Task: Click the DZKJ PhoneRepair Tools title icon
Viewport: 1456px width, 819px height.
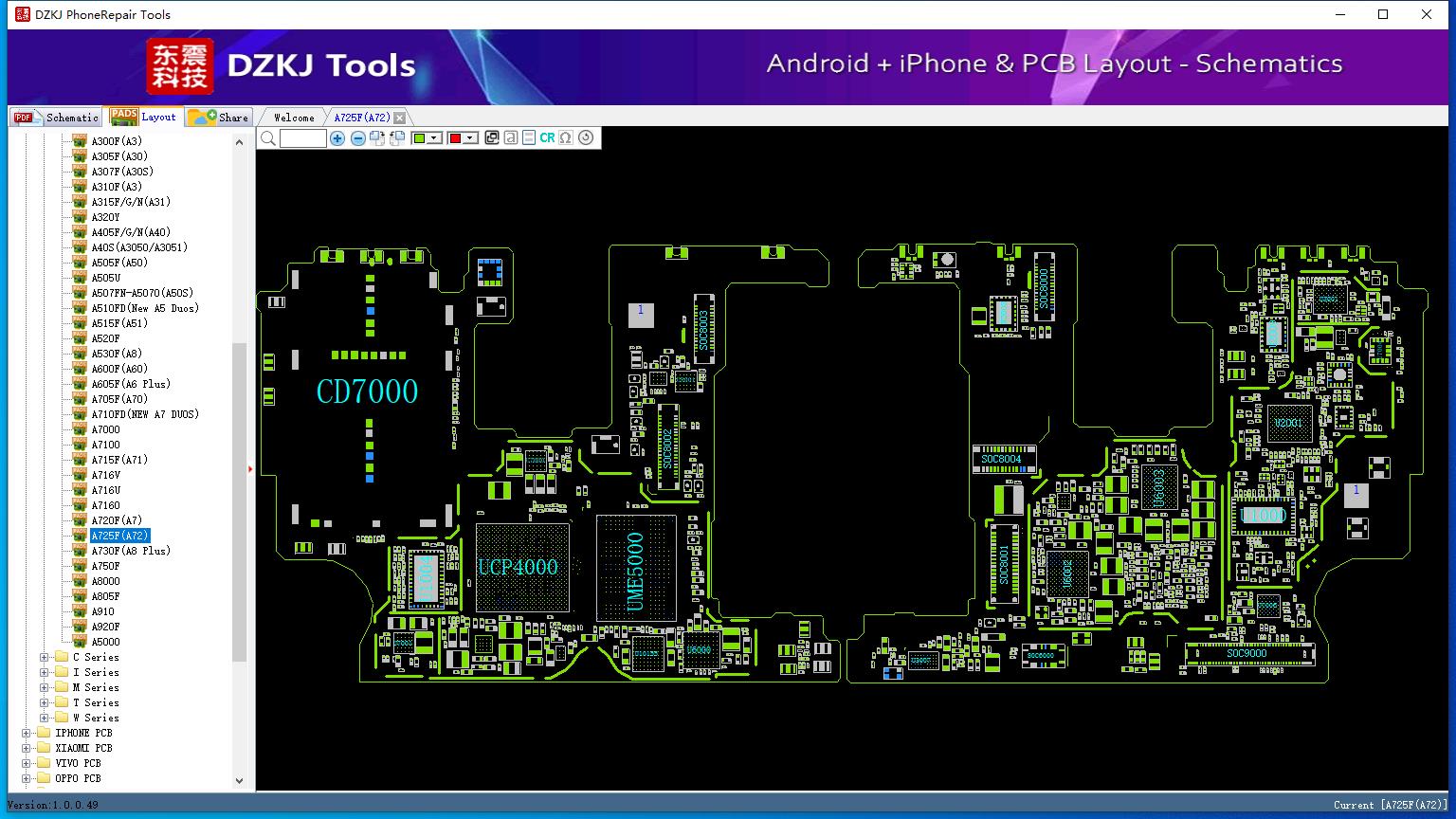Action: (x=23, y=14)
